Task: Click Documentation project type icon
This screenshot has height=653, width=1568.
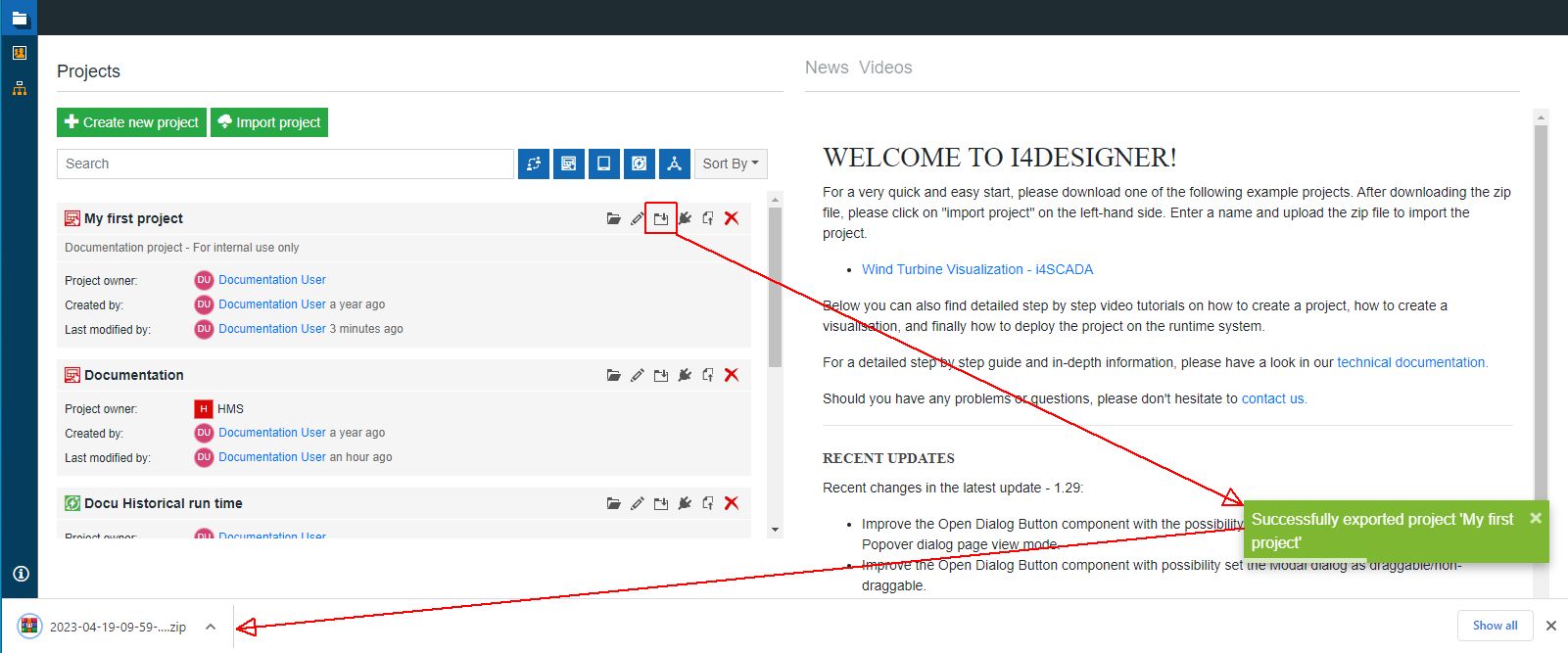Action: 72,375
